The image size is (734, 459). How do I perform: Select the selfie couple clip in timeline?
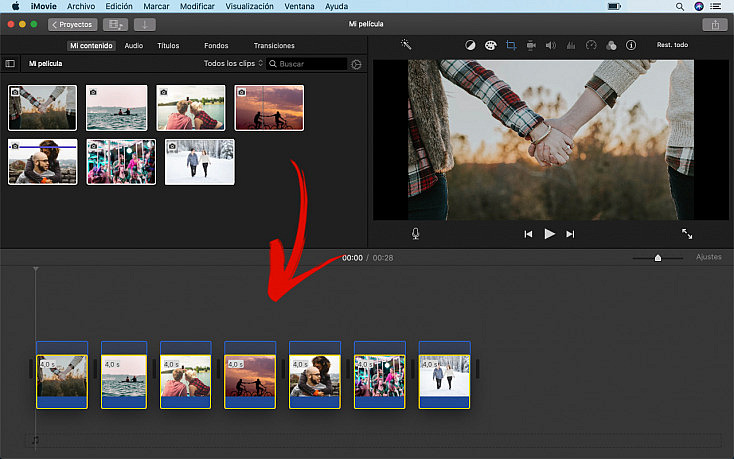[x=185, y=381]
